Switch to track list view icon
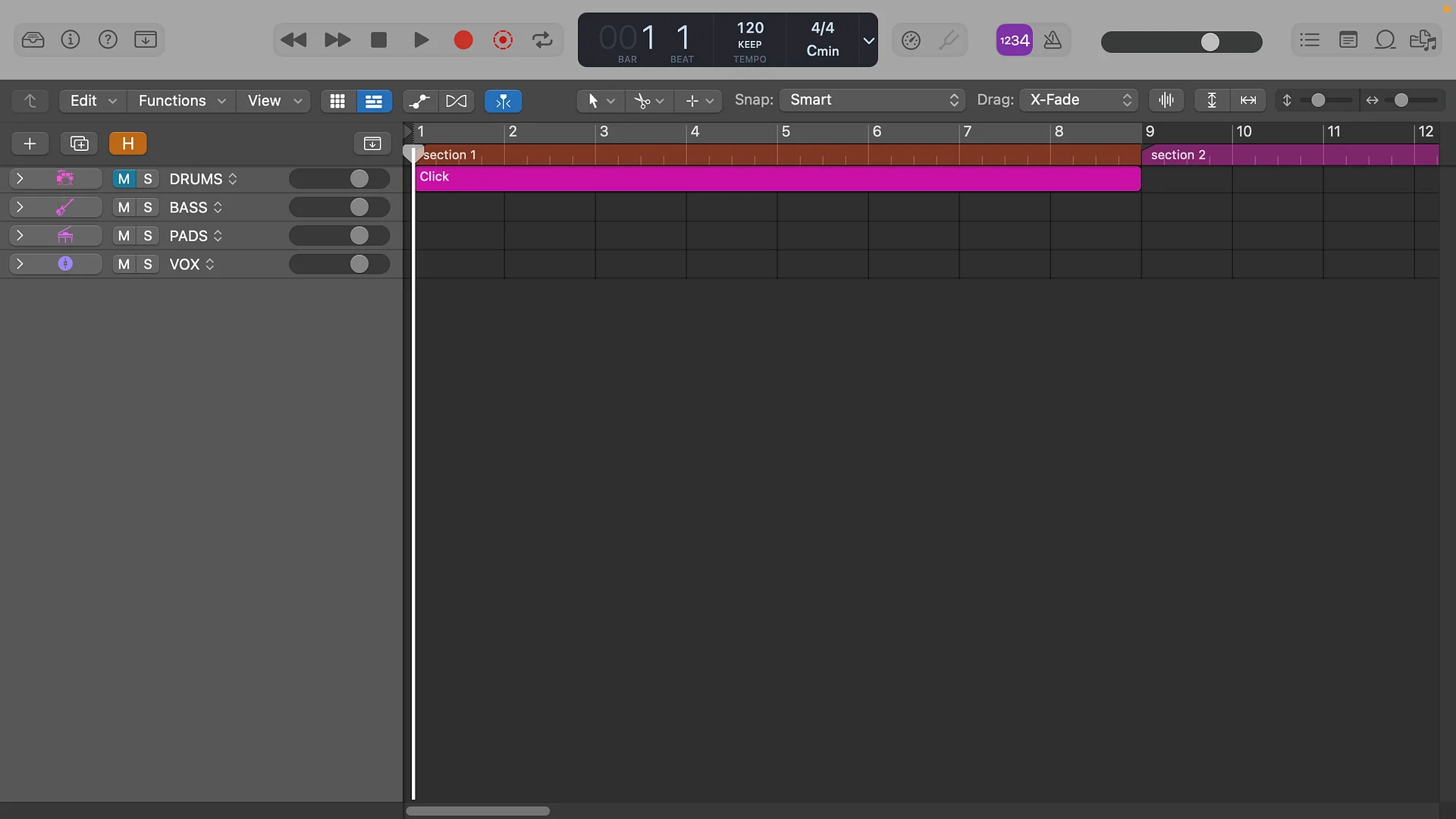This screenshot has height=819, width=1456. (374, 101)
